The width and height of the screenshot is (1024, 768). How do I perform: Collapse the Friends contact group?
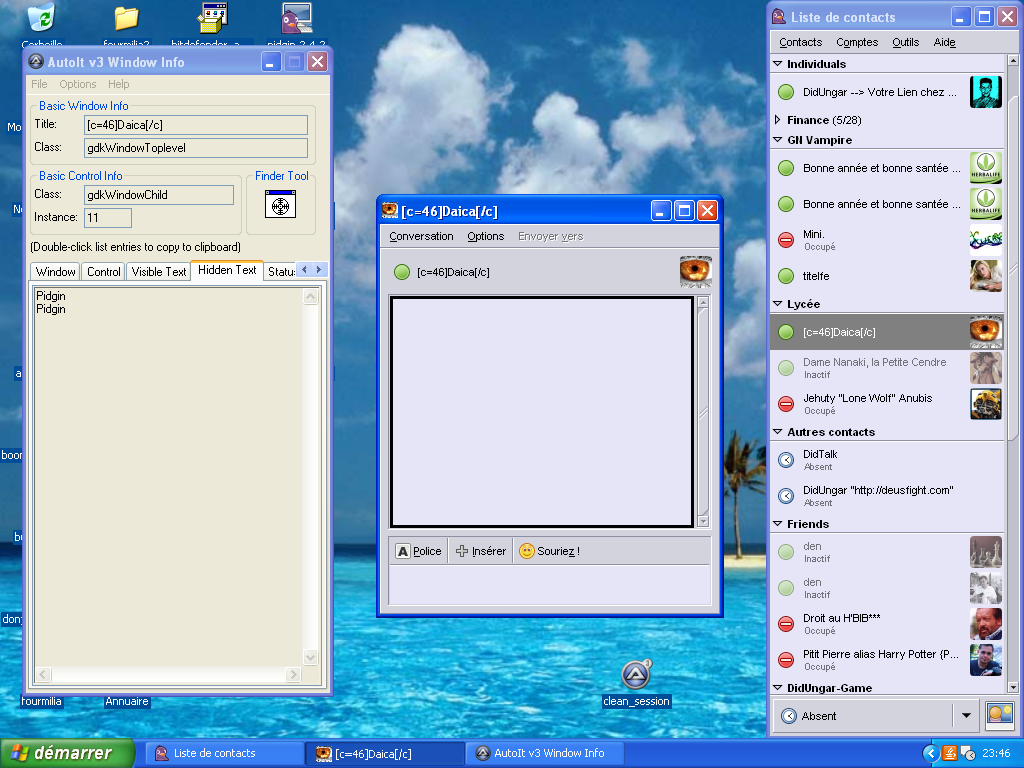coord(778,524)
